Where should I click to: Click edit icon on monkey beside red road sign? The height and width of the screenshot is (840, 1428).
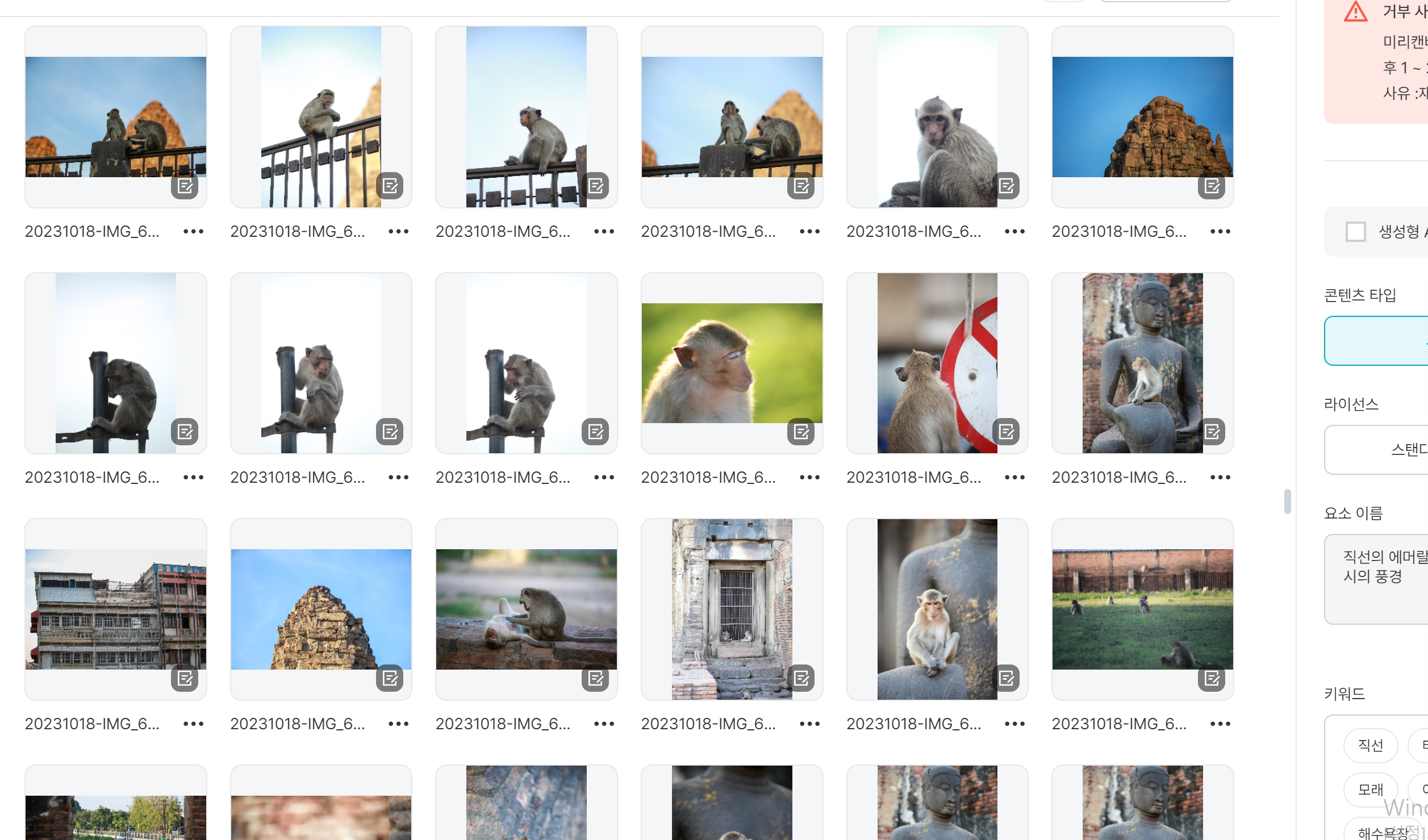[1007, 432]
